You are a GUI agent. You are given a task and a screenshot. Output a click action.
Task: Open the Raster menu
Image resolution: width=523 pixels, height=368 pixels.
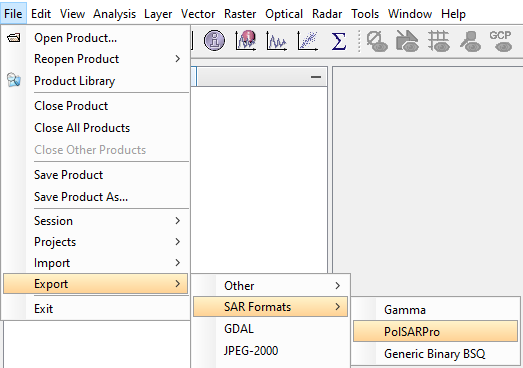click(x=240, y=14)
